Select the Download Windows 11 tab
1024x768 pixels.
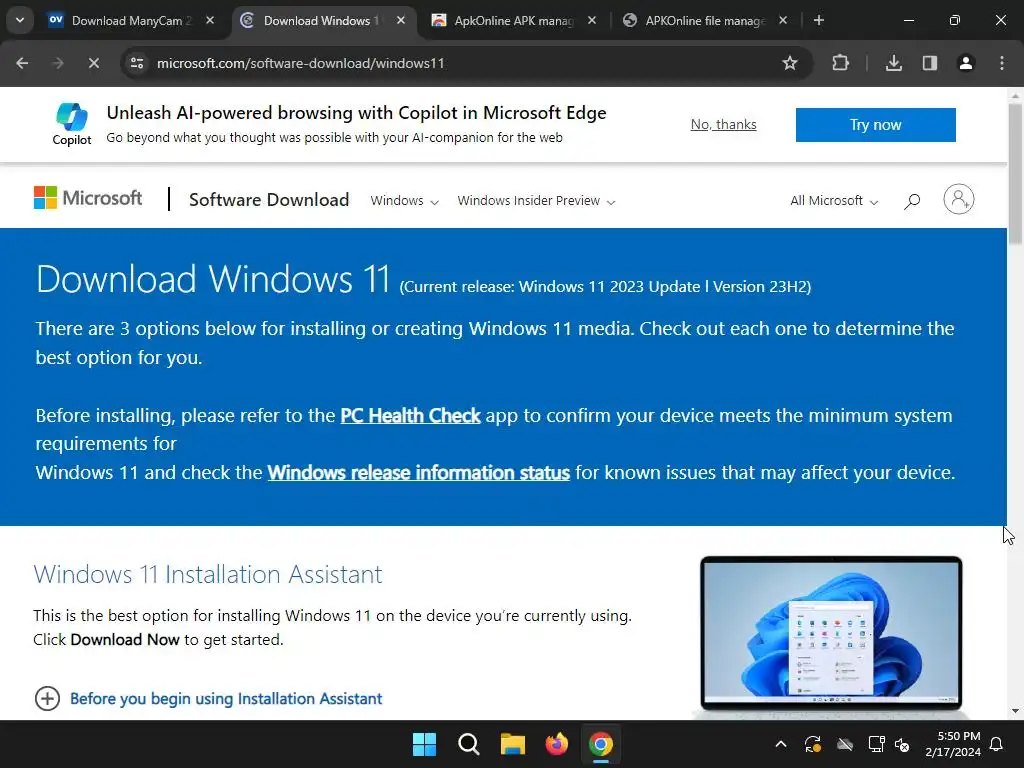(323, 21)
